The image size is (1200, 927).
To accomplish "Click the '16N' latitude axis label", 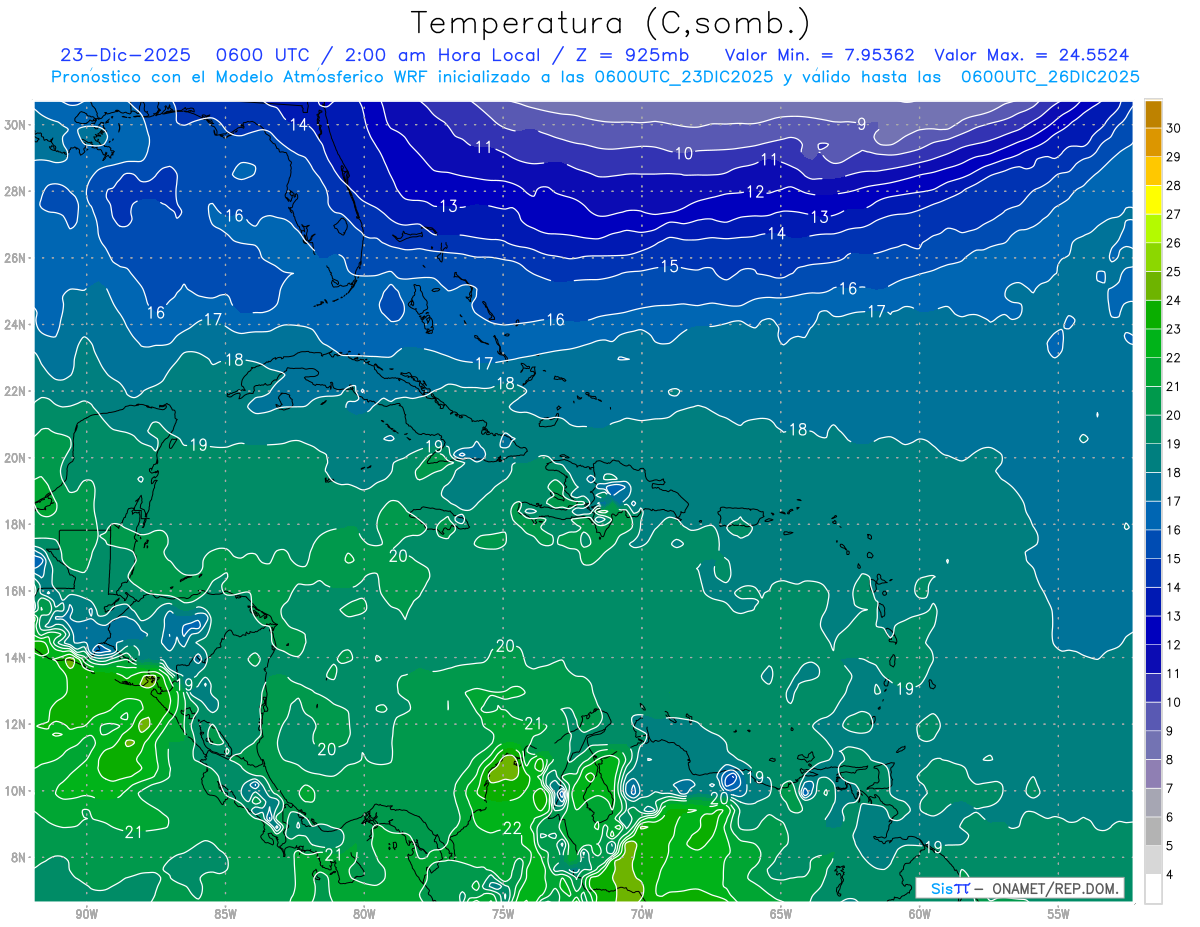I will click(x=15, y=591).
